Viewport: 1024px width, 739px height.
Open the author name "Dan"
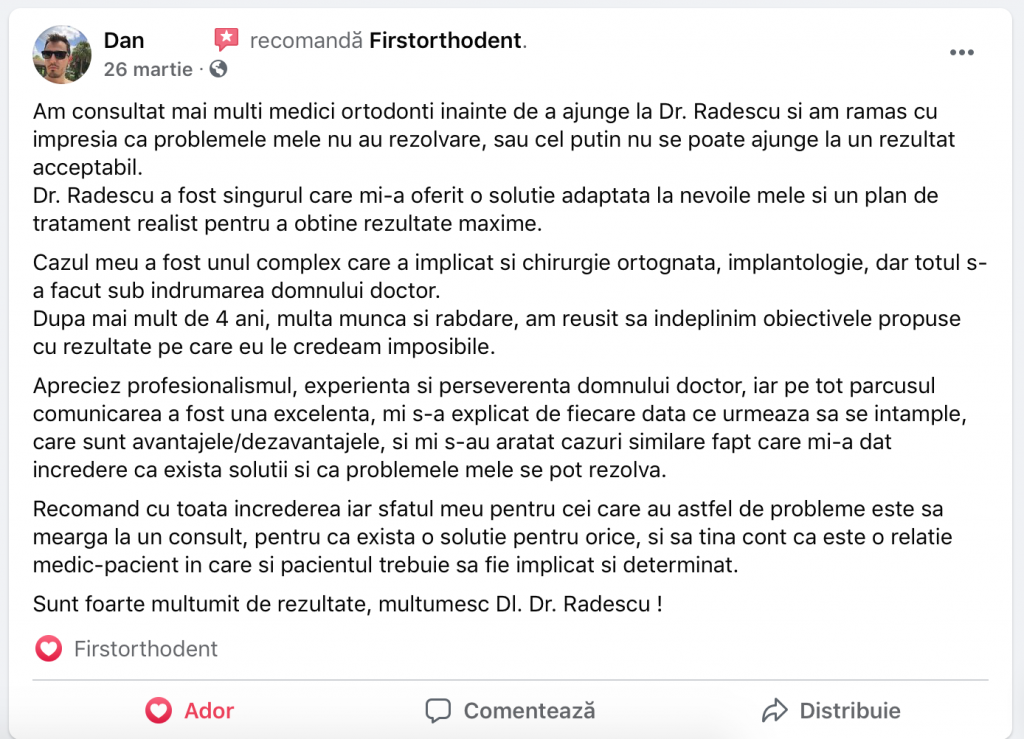pyautogui.click(x=124, y=40)
